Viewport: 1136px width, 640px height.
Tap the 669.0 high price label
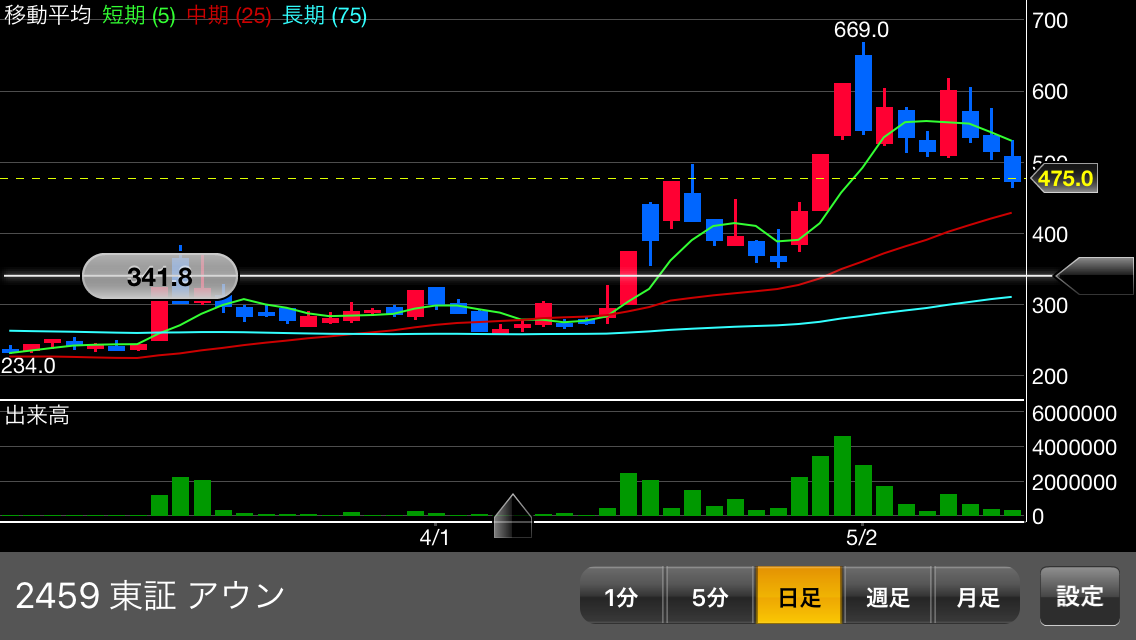(x=861, y=30)
